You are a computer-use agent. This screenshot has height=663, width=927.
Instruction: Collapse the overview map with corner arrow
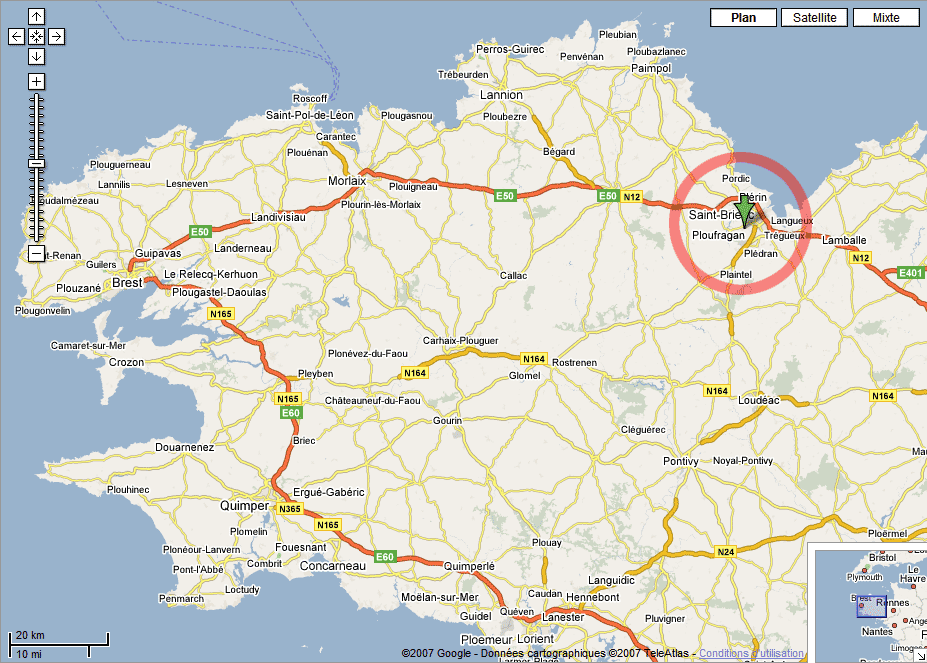point(921,656)
